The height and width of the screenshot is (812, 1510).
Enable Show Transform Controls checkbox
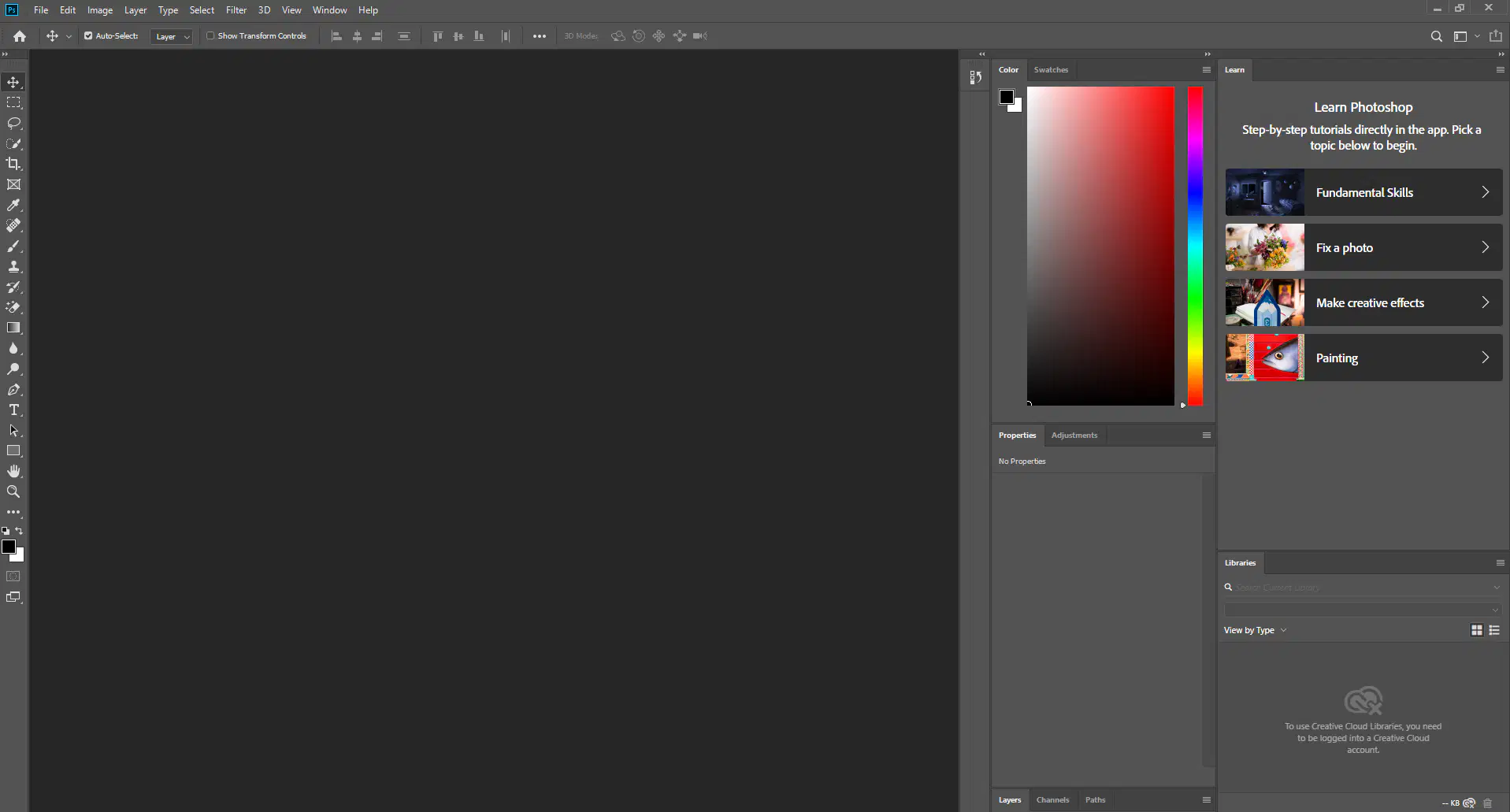(210, 35)
